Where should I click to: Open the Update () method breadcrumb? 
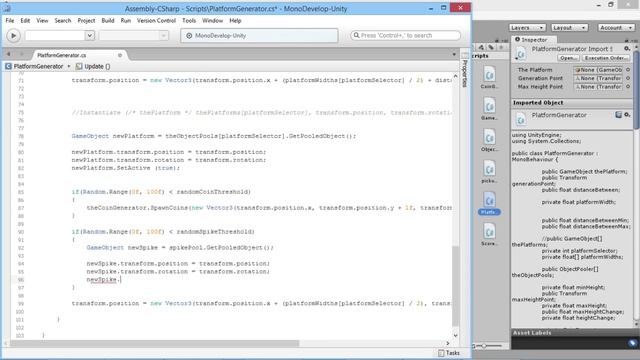tap(93, 66)
